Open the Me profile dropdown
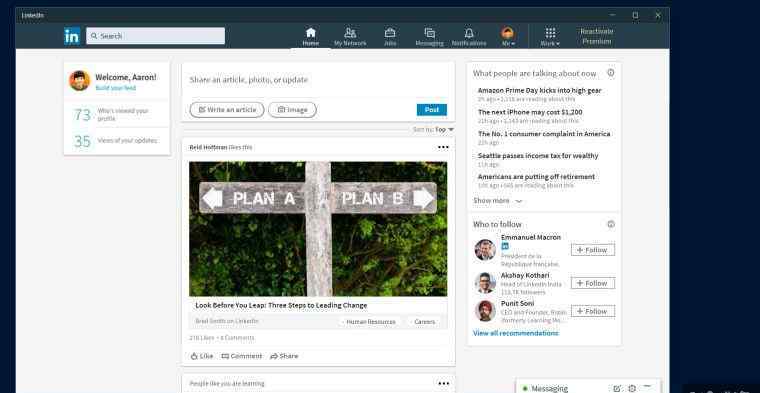The height and width of the screenshot is (393, 760). [507, 36]
